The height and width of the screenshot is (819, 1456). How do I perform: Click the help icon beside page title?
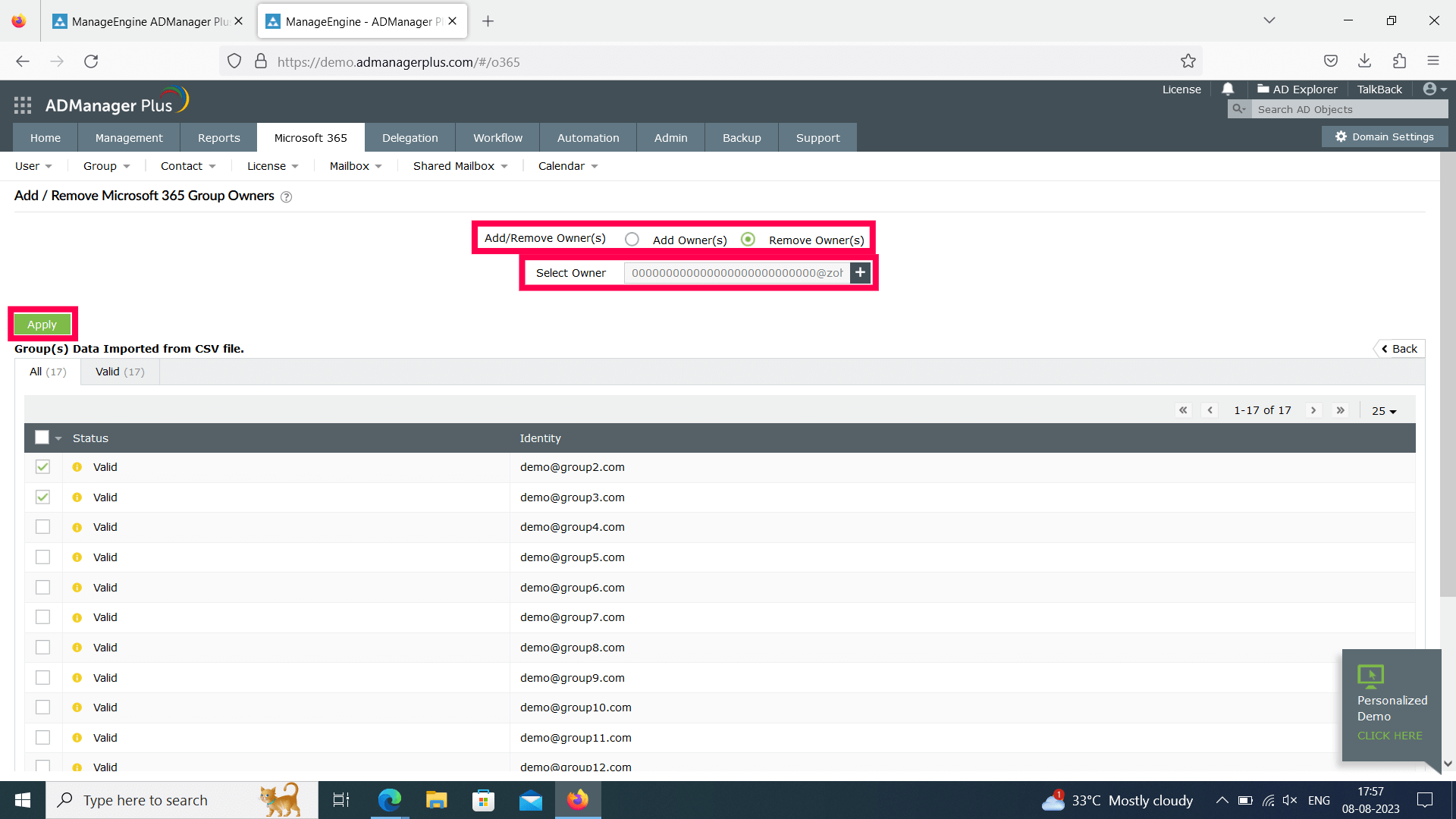point(286,197)
